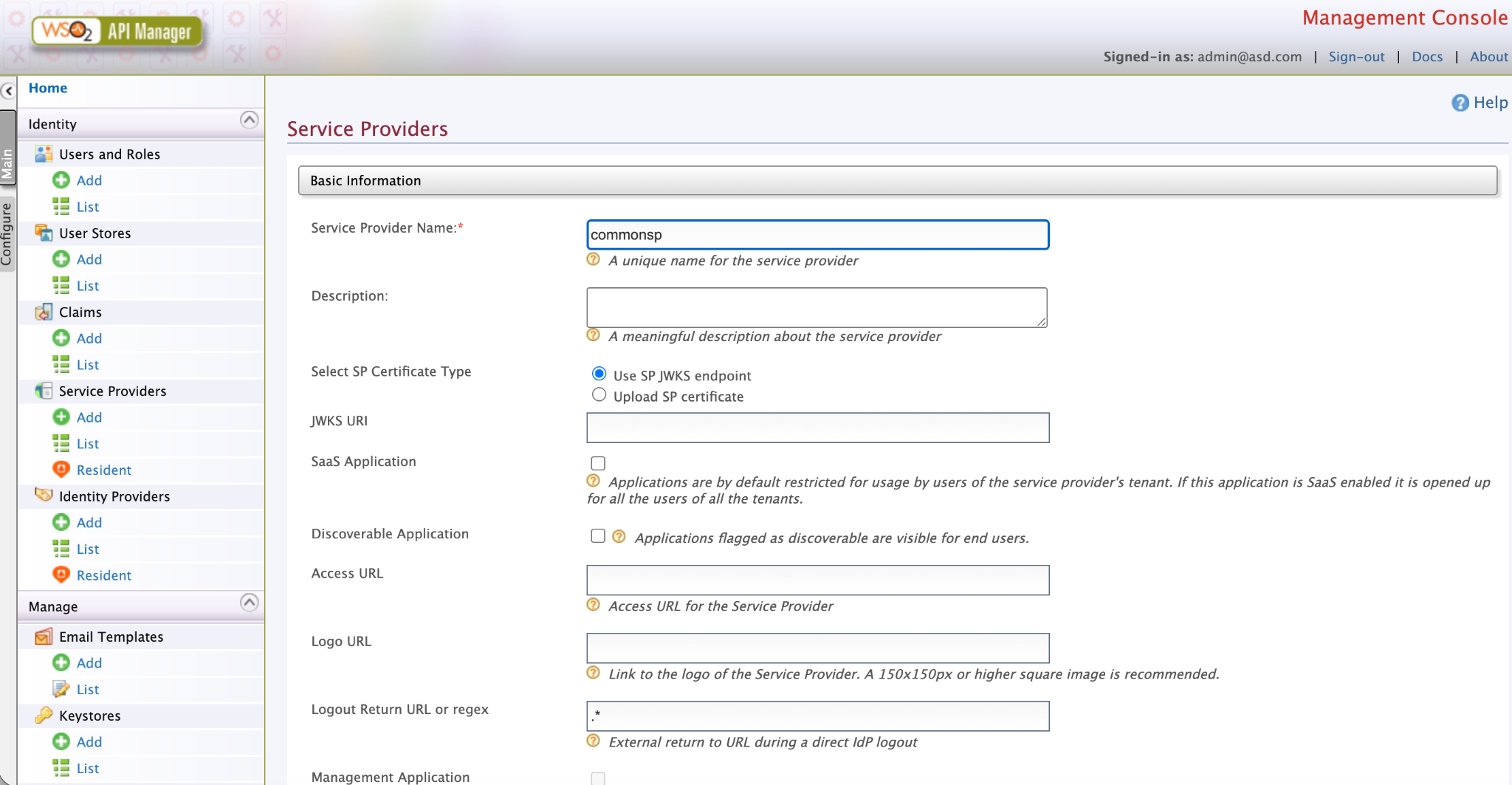The image size is (1512, 785).
Task: Switch to the Main side tab
Action: 7,148
